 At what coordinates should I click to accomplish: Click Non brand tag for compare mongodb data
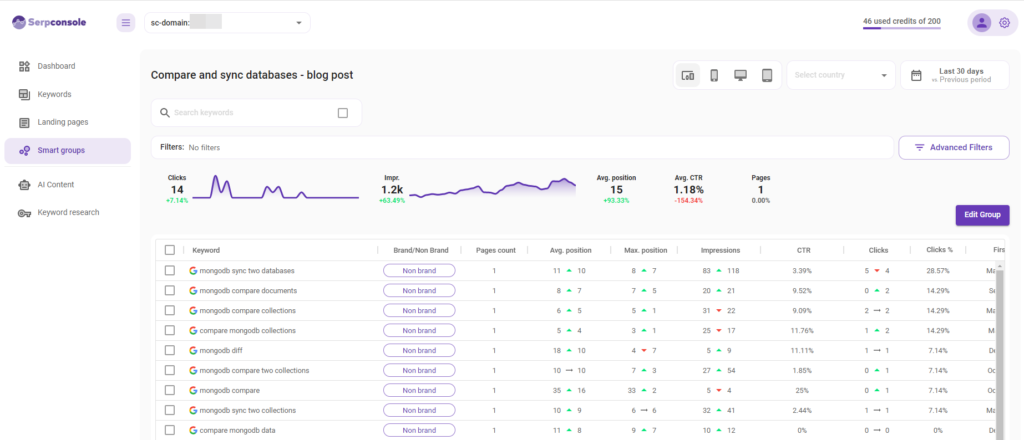[419, 430]
